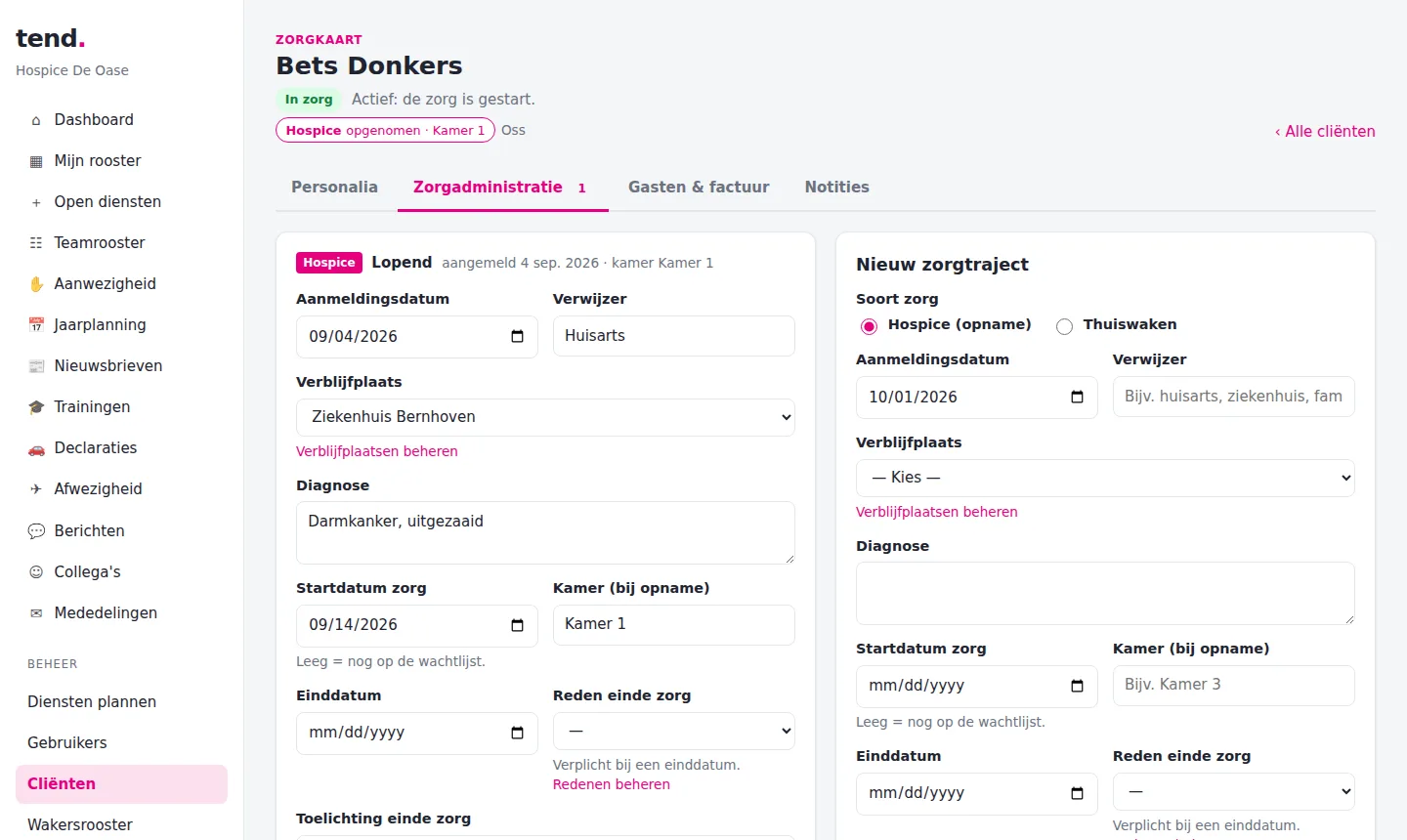Click the Declaraties car icon

(x=36, y=448)
